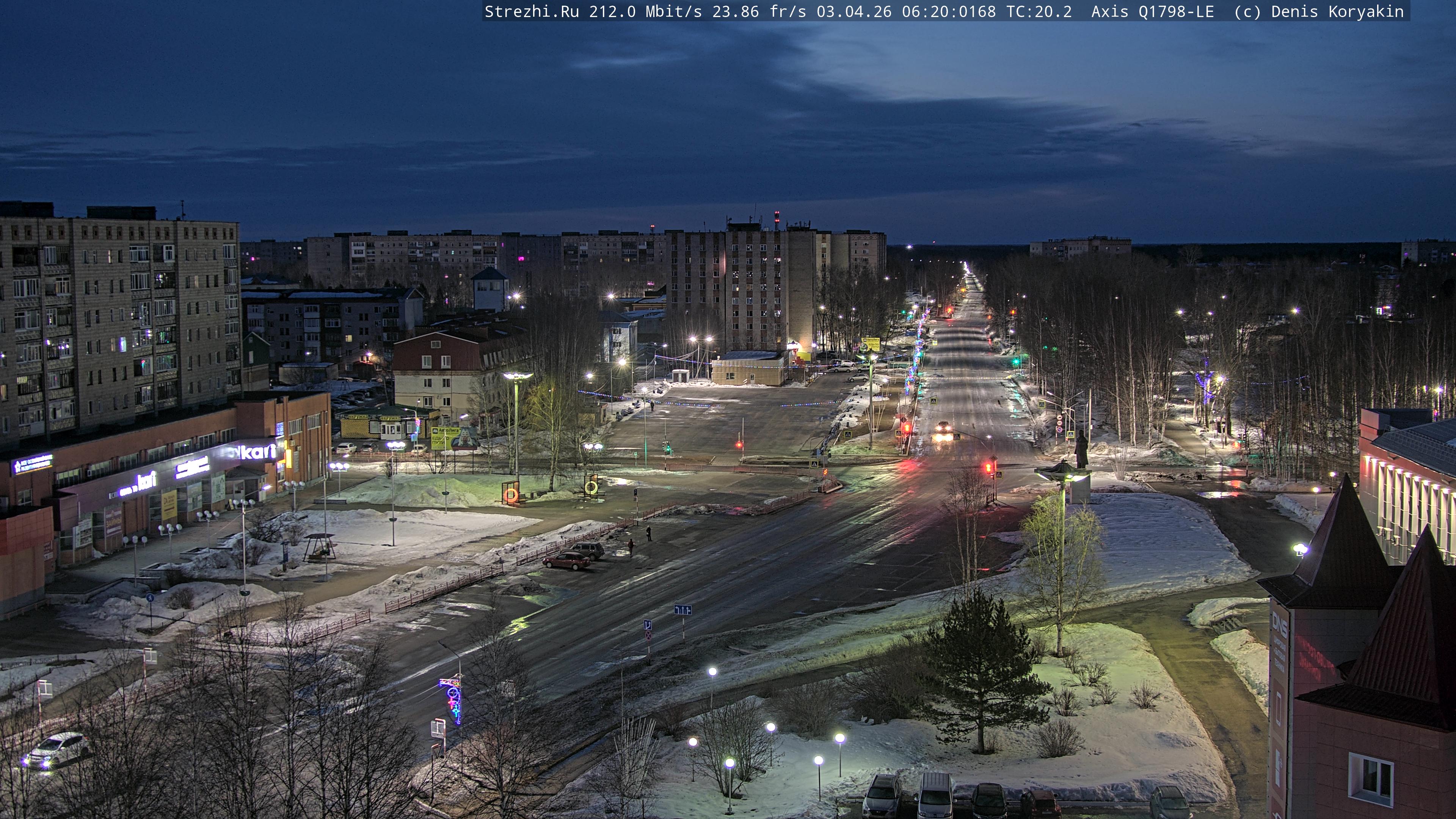
Task: Click the blue lane direction road sign
Action: pyautogui.click(x=682, y=610)
